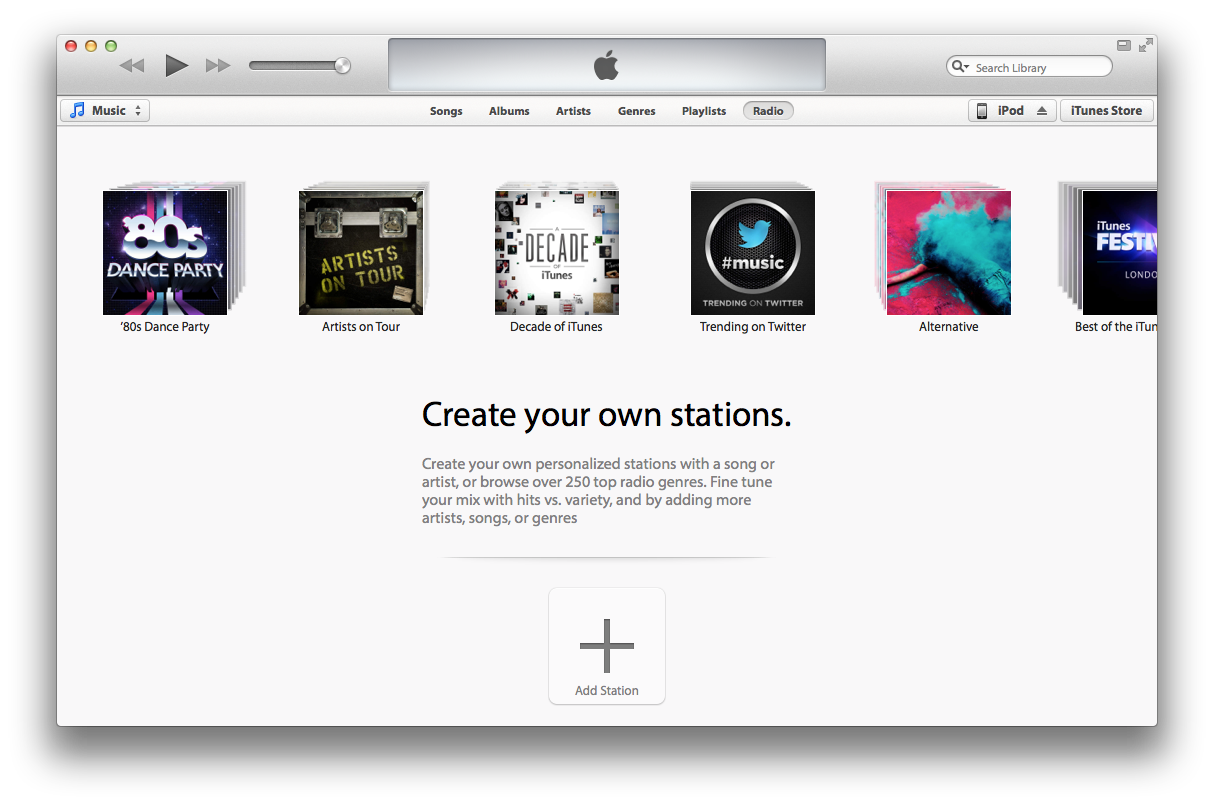Switch to mini player mode icon
The height and width of the screenshot is (805, 1214).
click(1124, 45)
